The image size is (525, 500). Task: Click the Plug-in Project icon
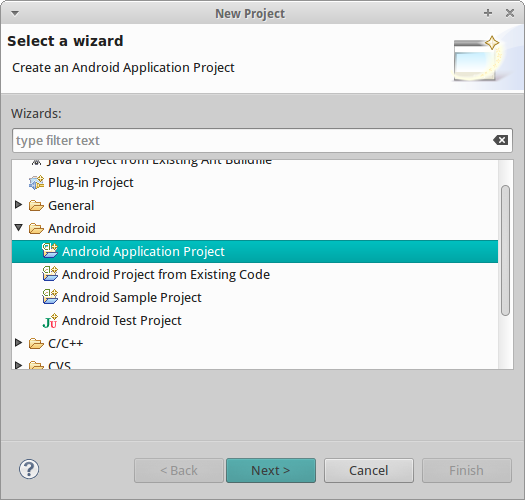36,183
